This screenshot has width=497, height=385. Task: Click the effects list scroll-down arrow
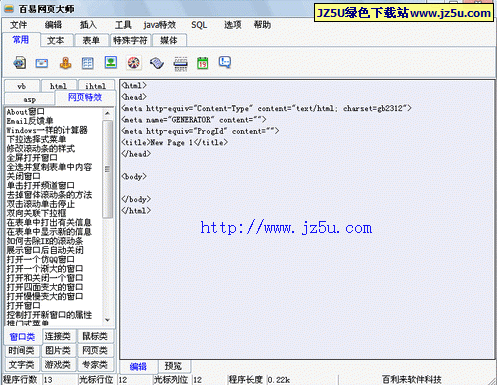[107, 320]
